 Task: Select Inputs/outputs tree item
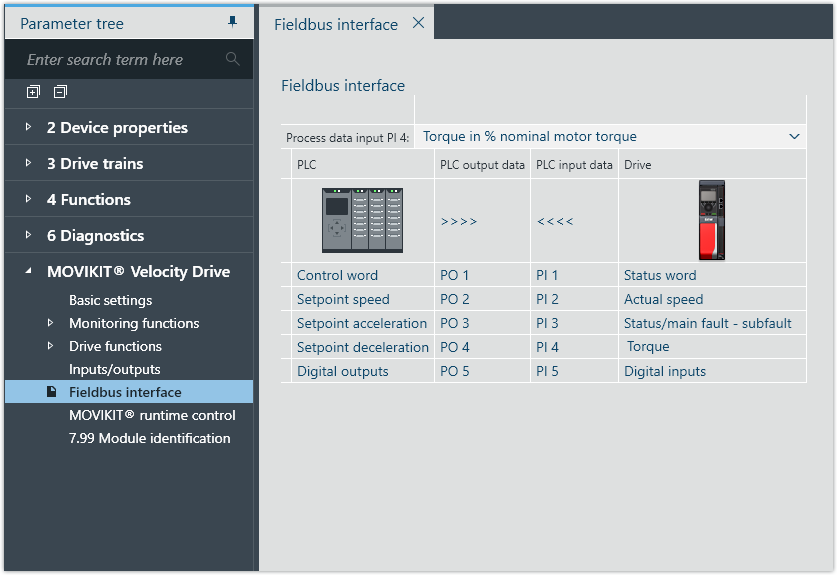coord(114,369)
